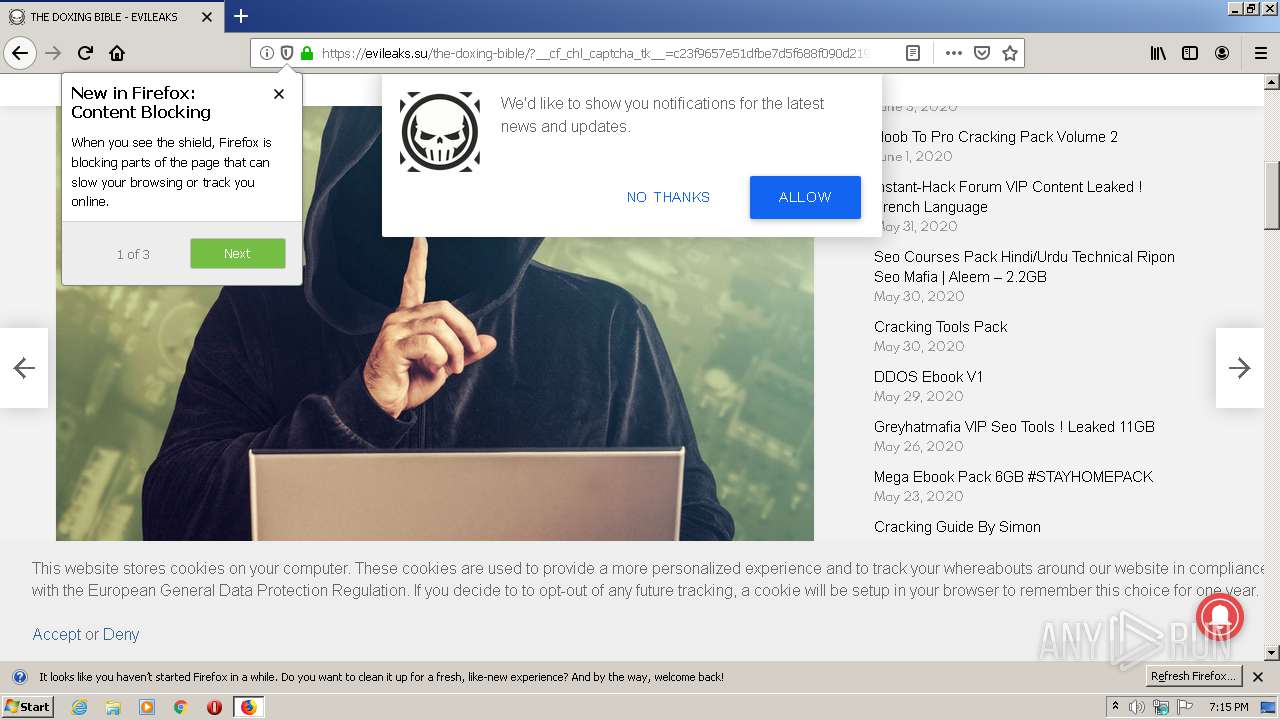Toggle reader view icon
Viewport: 1280px width, 720px height.
point(913,53)
